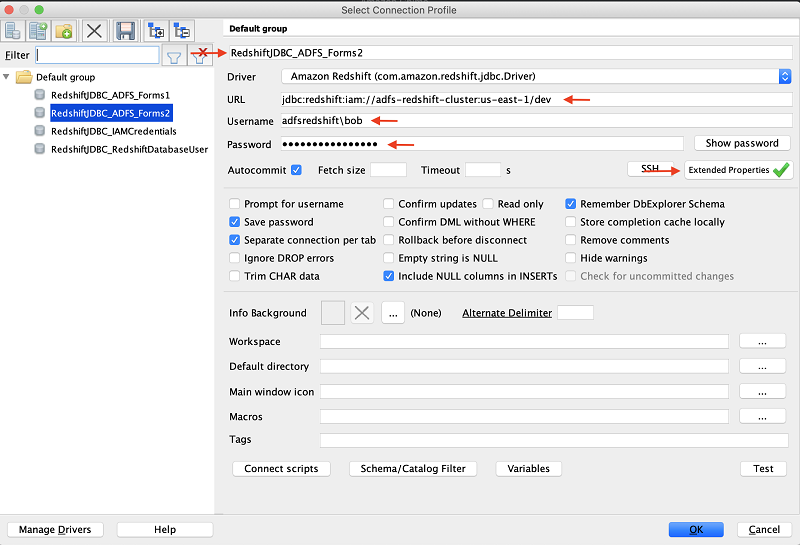This screenshot has width=800, height=545.
Task: Click the Default group folder icon
Action: click(x=24, y=77)
